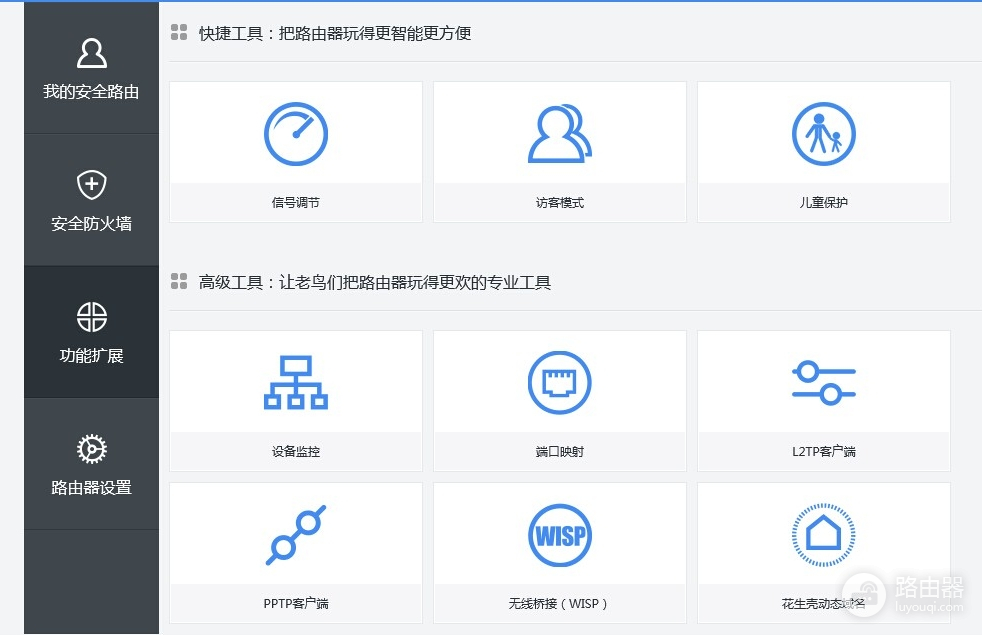Select the L2TP客户端 sliders icon
This screenshot has width=982, height=635.
[x=823, y=381]
